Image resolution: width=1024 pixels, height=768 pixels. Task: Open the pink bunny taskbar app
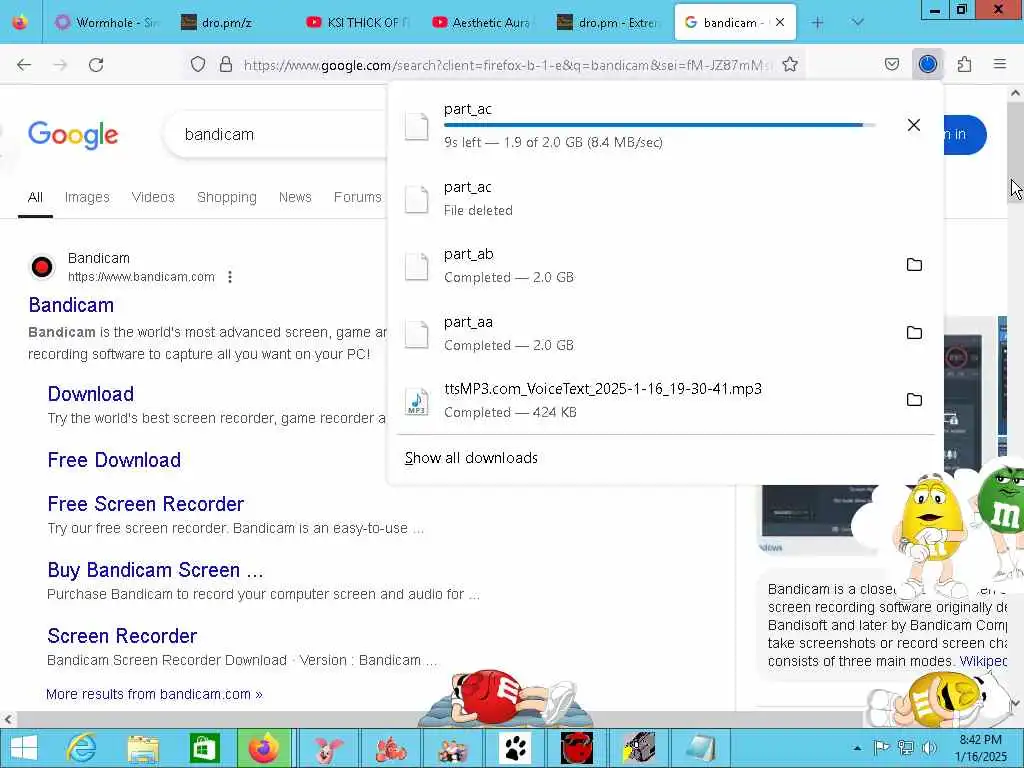pos(328,748)
